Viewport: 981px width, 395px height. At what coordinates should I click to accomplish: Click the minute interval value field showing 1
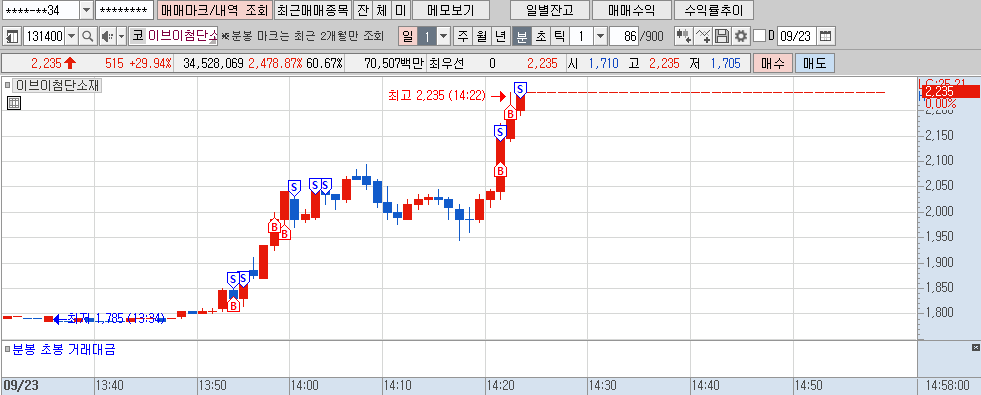pos(582,36)
